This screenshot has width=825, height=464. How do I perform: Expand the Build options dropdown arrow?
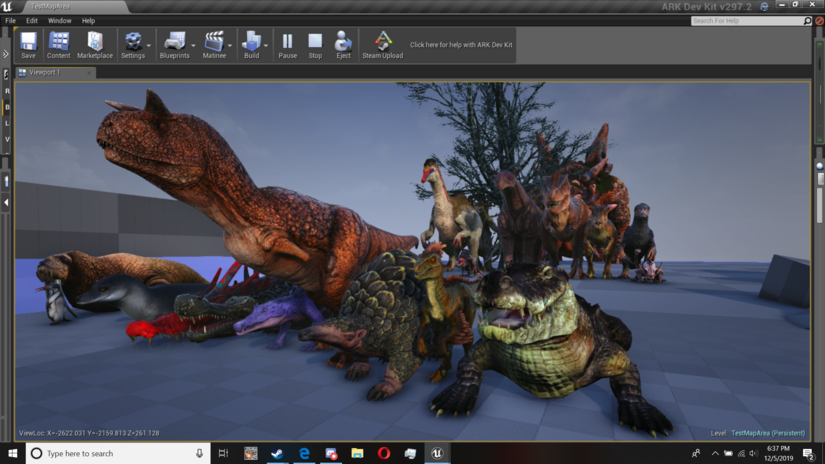point(266,45)
